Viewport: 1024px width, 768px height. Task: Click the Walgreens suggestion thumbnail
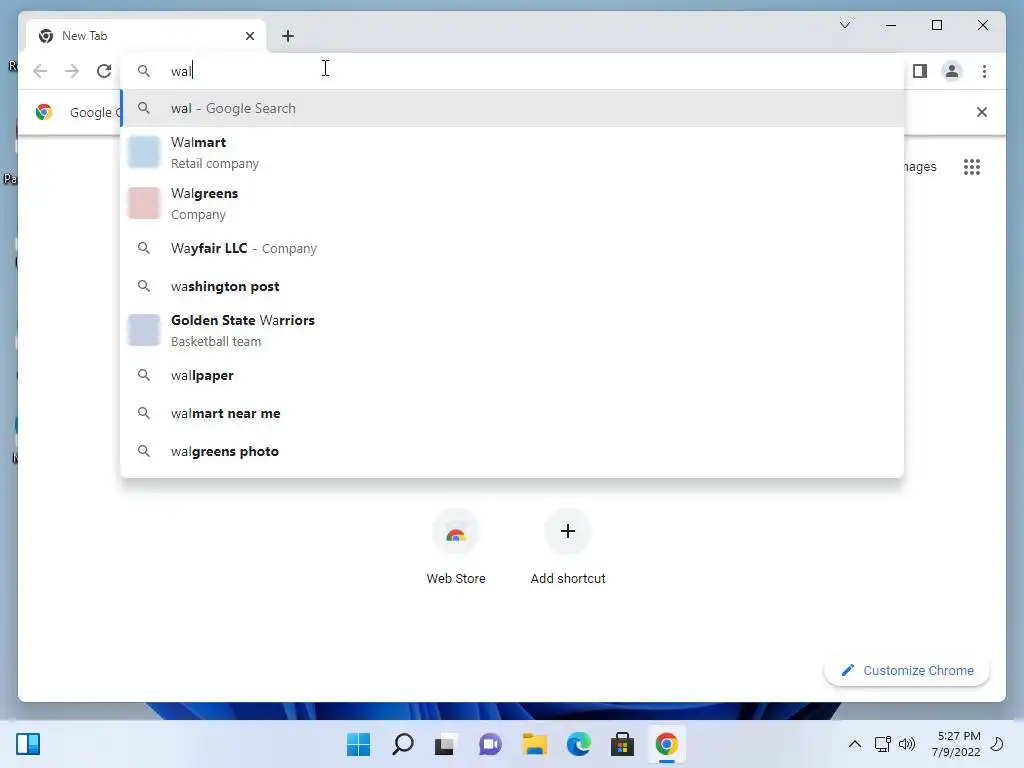(x=144, y=202)
